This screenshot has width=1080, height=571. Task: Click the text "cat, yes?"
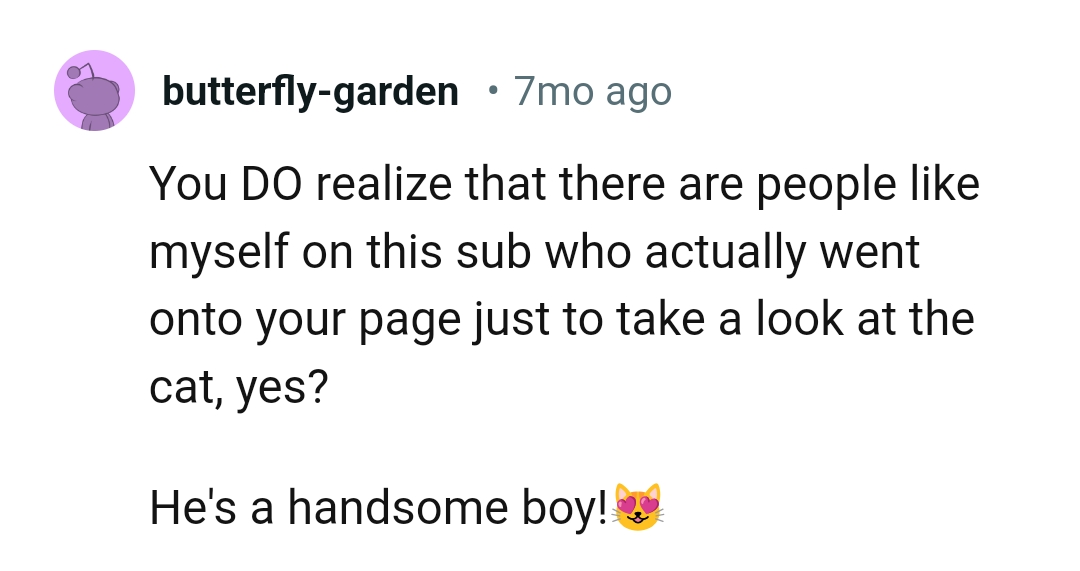point(238,388)
